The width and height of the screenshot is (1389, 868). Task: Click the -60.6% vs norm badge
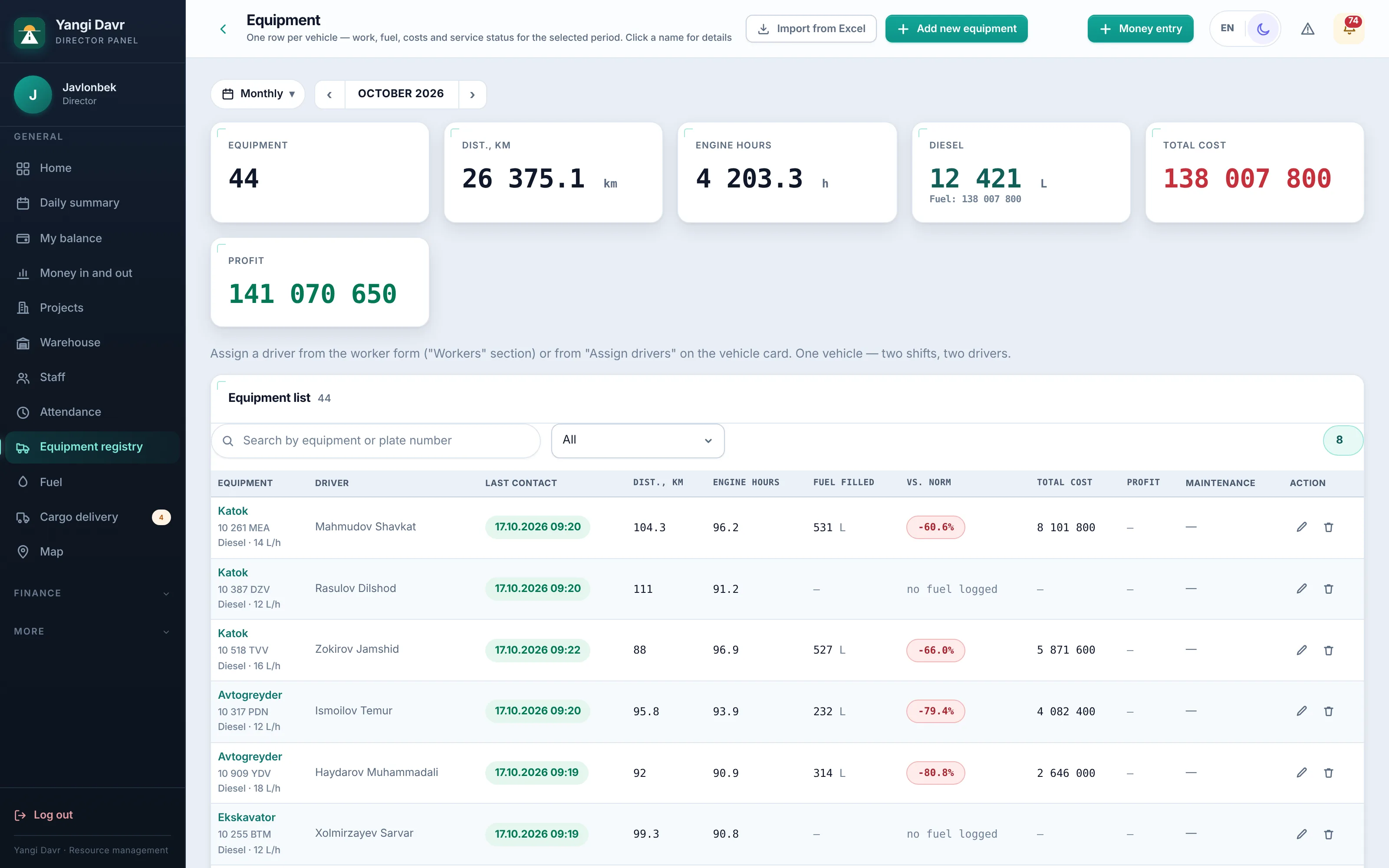(935, 527)
